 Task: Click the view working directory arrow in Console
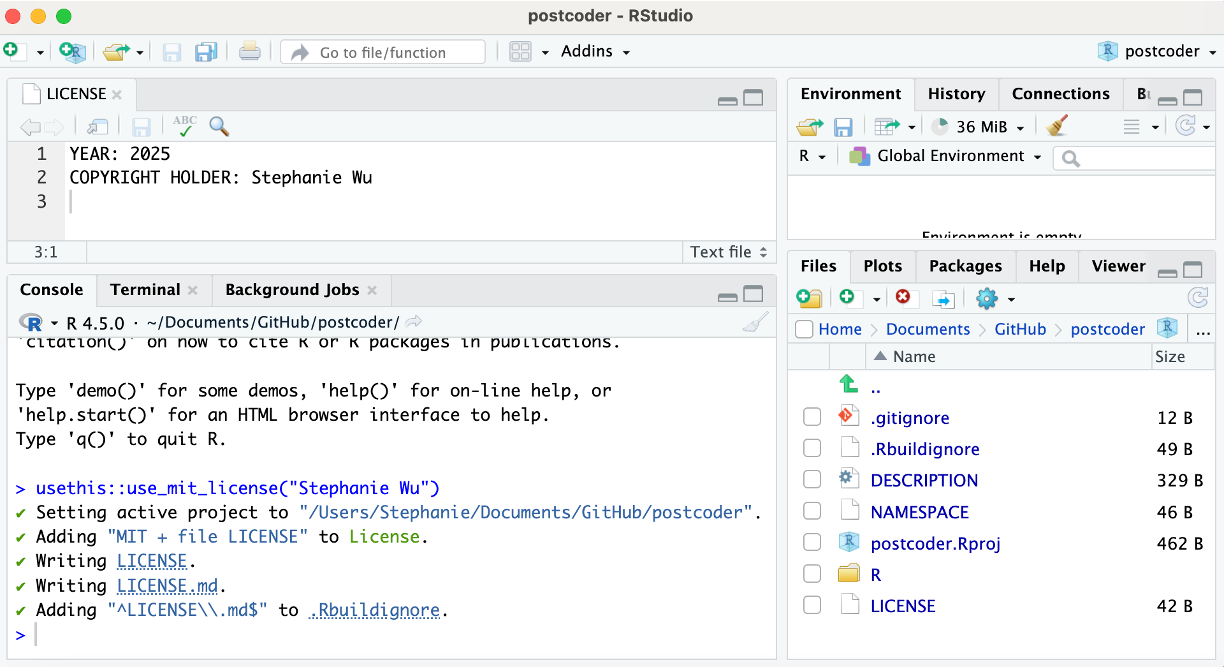[x=413, y=322]
